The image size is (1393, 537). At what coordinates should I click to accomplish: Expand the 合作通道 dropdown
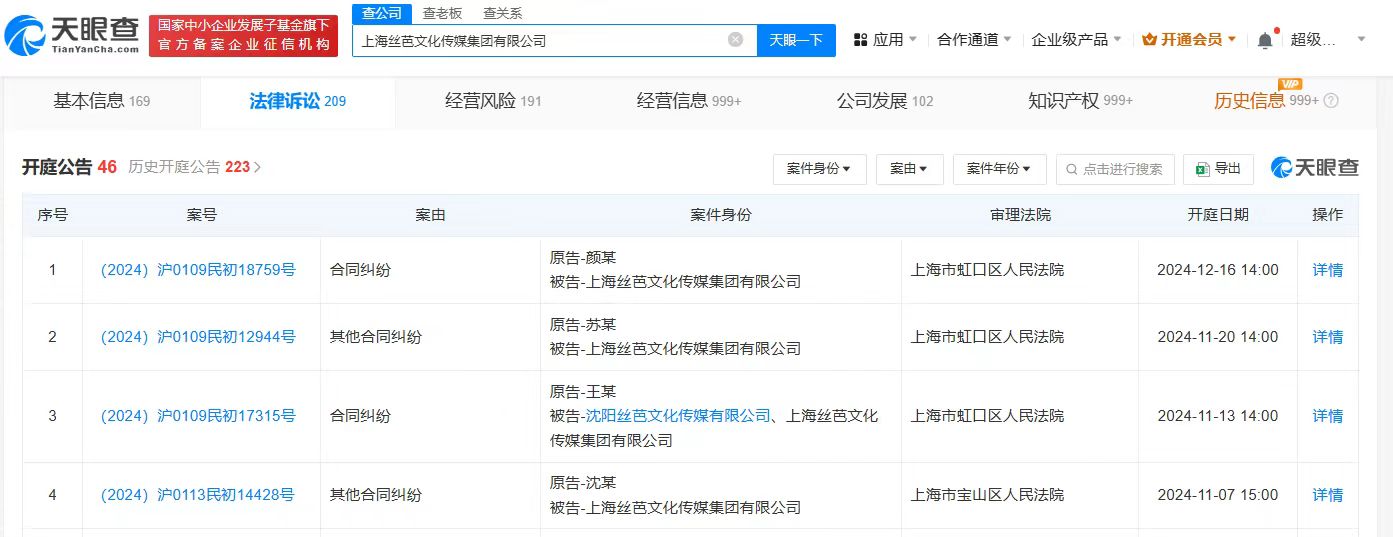pos(974,40)
